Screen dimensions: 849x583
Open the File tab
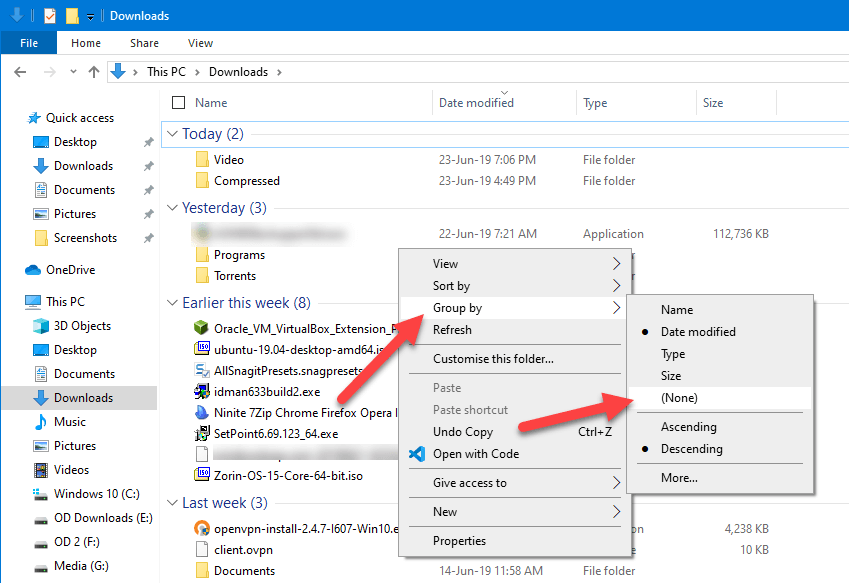click(x=29, y=43)
